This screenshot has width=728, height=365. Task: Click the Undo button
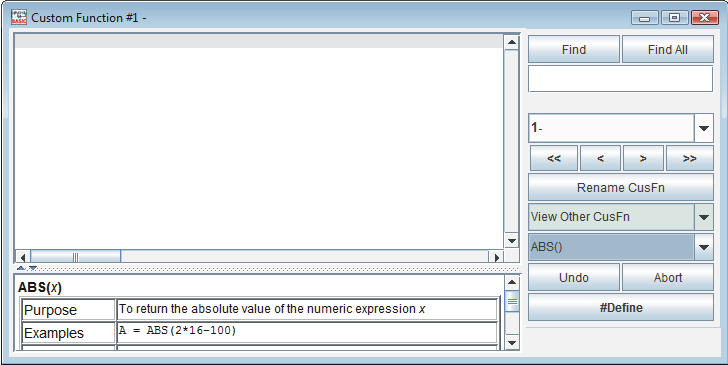[574, 277]
